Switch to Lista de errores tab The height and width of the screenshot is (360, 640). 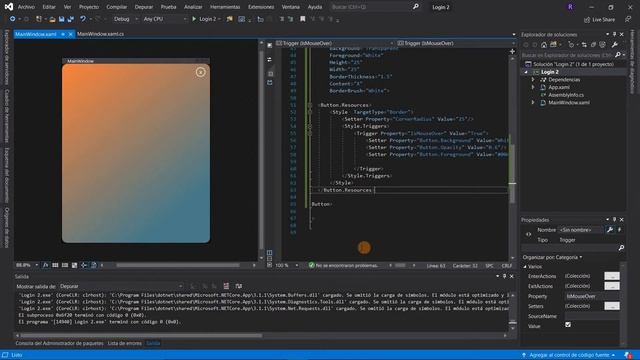click(124, 343)
